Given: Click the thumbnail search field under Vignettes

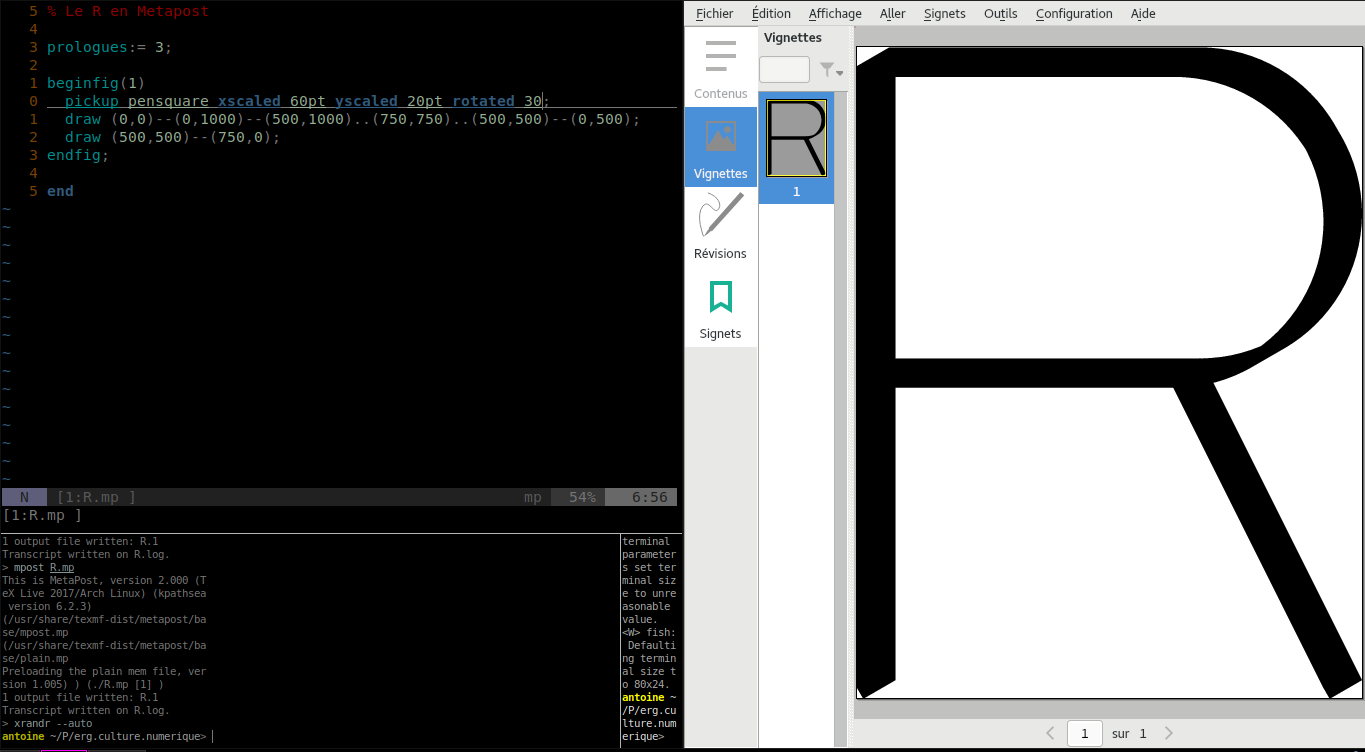Looking at the screenshot, I should pyautogui.click(x=784, y=70).
